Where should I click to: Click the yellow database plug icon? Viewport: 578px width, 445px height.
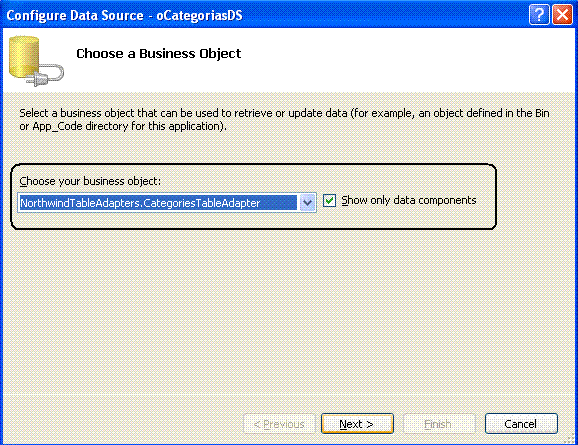pyautogui.click(x=36, y=61)
